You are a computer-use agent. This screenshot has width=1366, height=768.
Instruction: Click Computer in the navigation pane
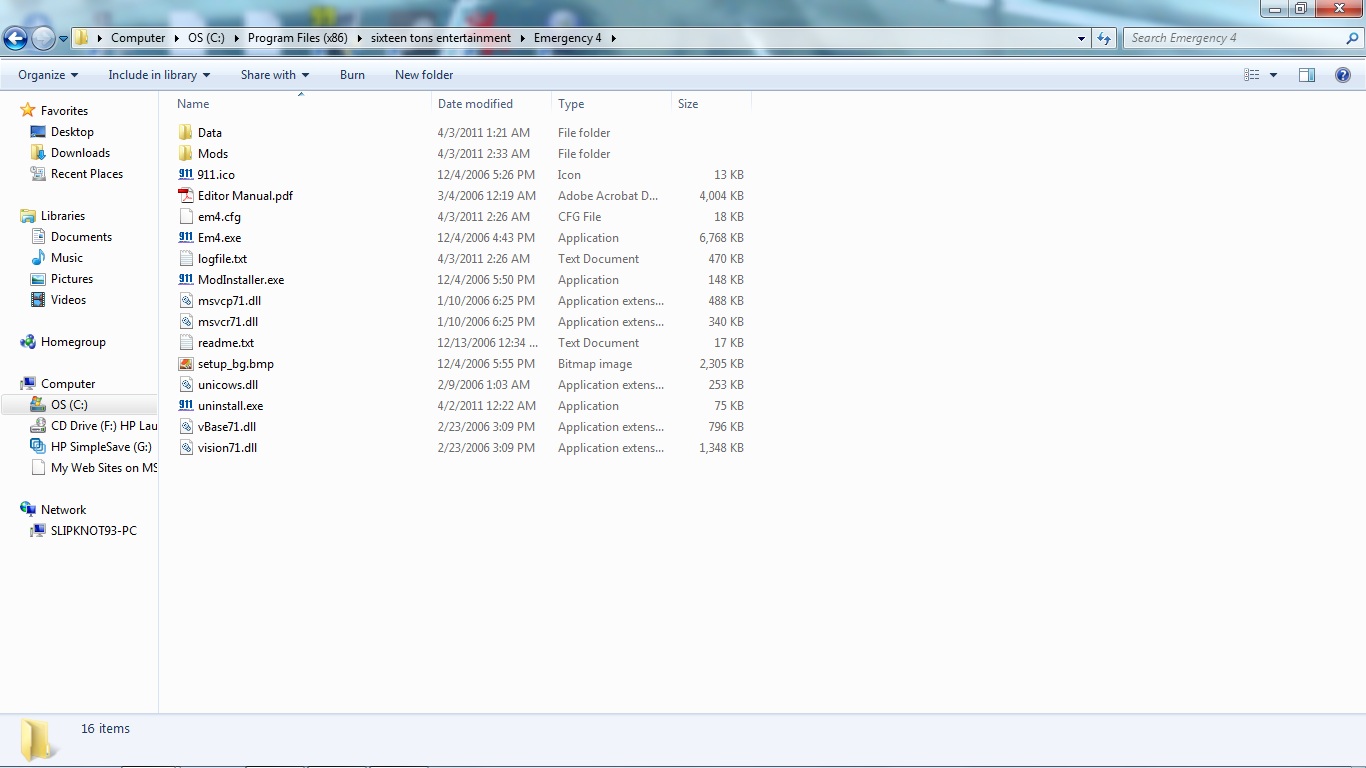[68, 384]
